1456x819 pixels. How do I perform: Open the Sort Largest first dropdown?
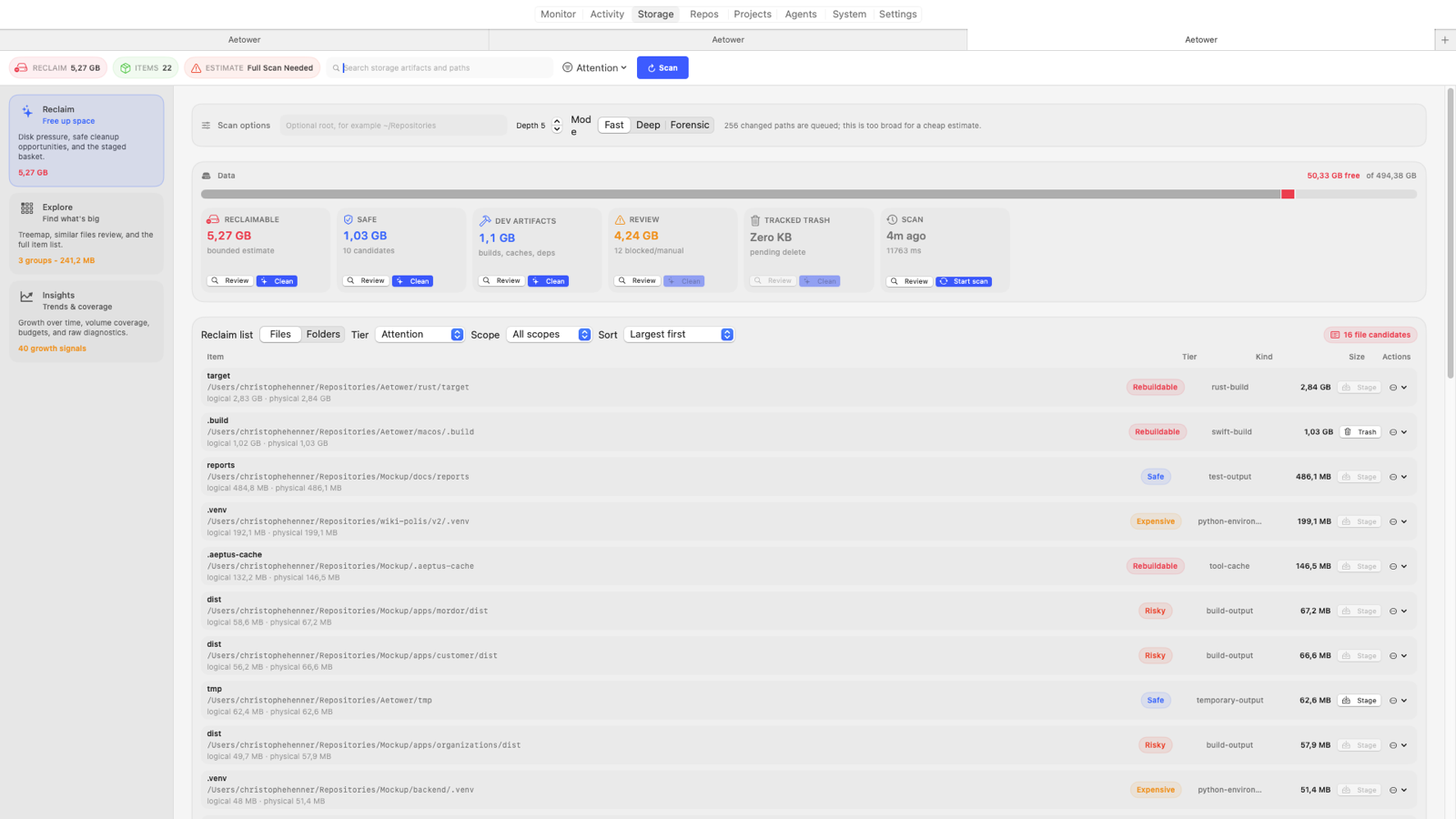pyautogui.click(x=679, y=334)
